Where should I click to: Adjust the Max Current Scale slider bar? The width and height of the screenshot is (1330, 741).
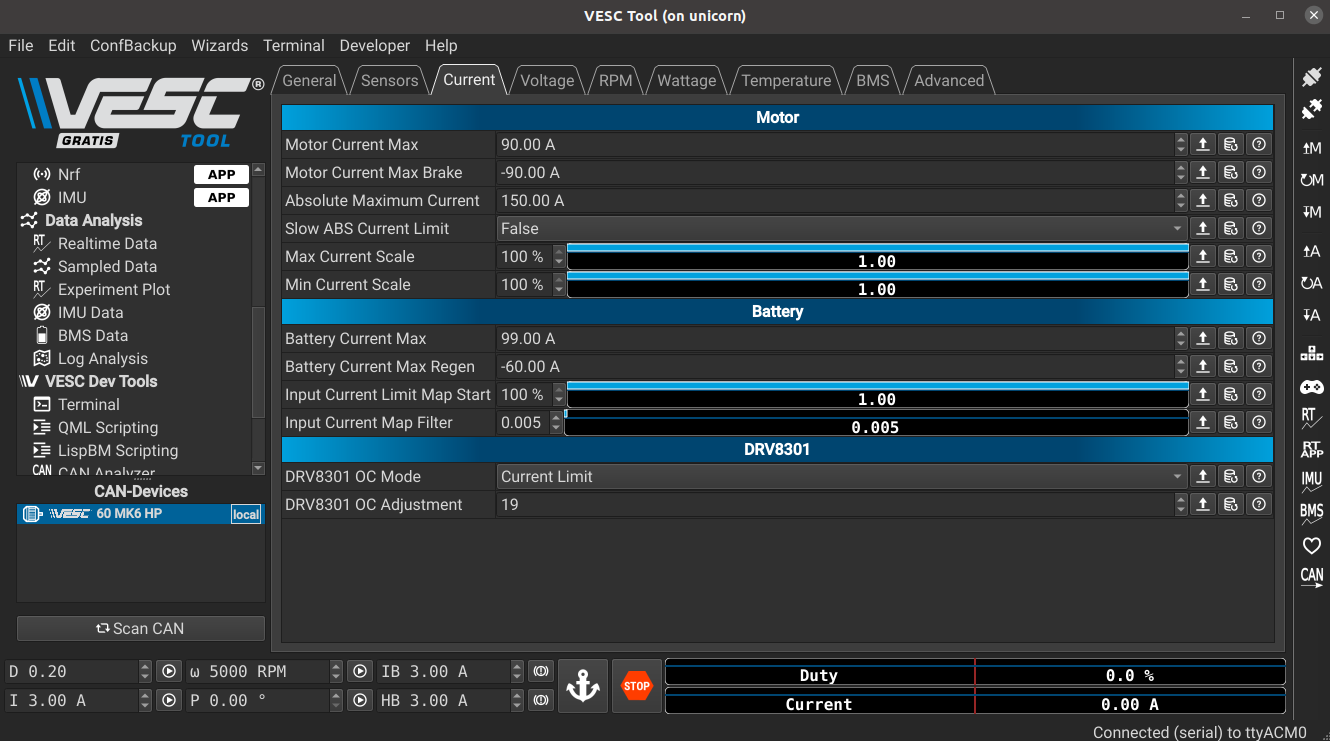point(878,256)
